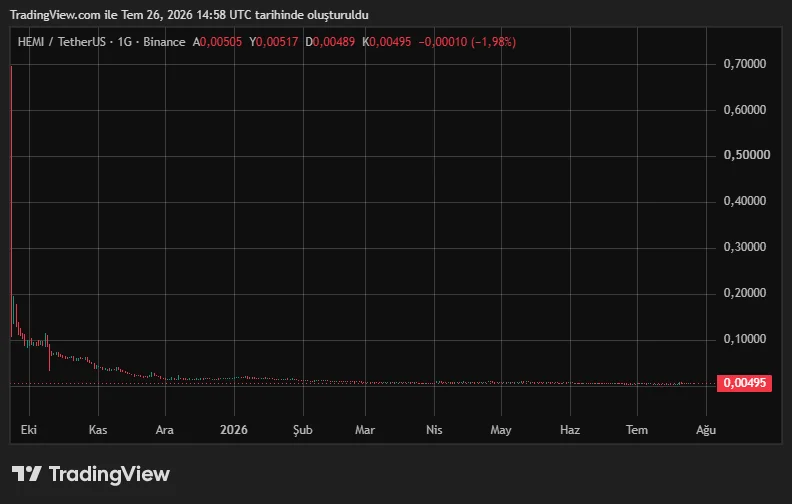The height and width of the screenshot is (504, 792).
Task: Click the opening price value A0,00505
Action: pyautogui.click(x=217, y=42)
